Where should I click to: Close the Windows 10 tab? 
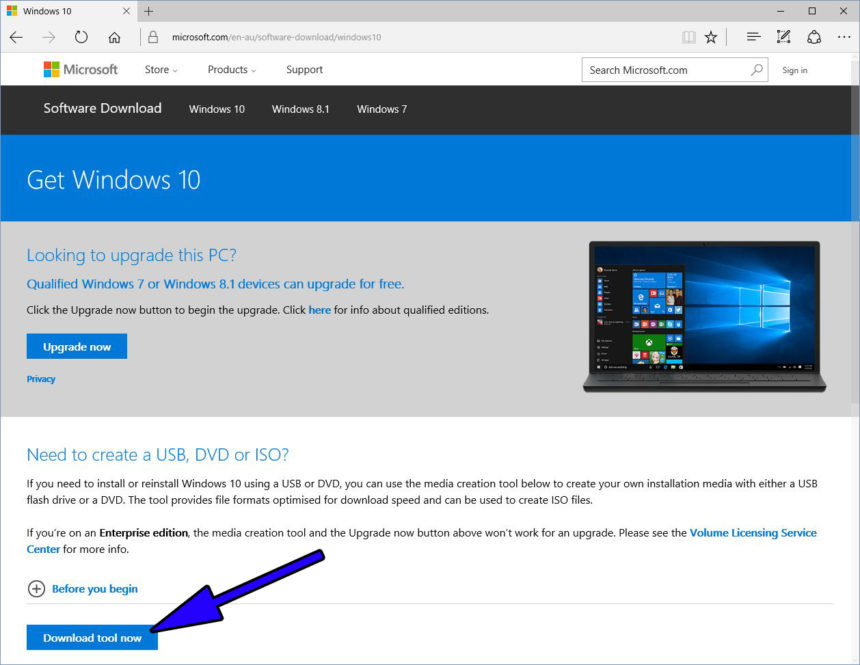click(x=126, y=11)
